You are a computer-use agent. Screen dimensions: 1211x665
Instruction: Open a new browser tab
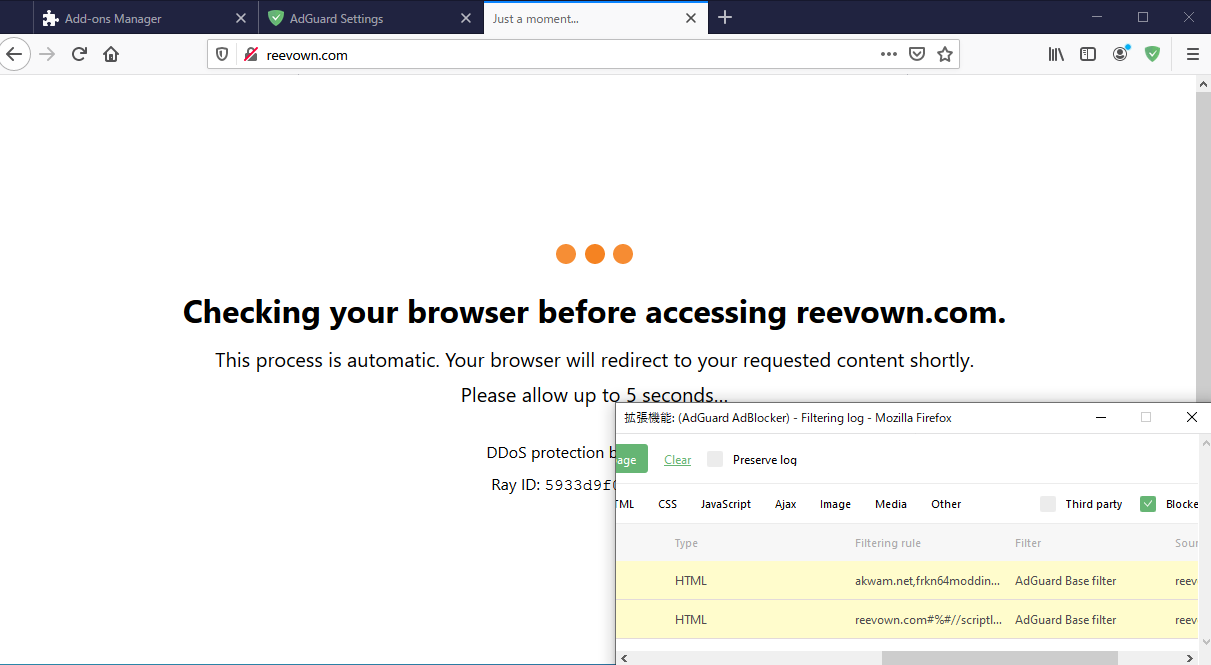pyautogui.click(x=725, y=17)
